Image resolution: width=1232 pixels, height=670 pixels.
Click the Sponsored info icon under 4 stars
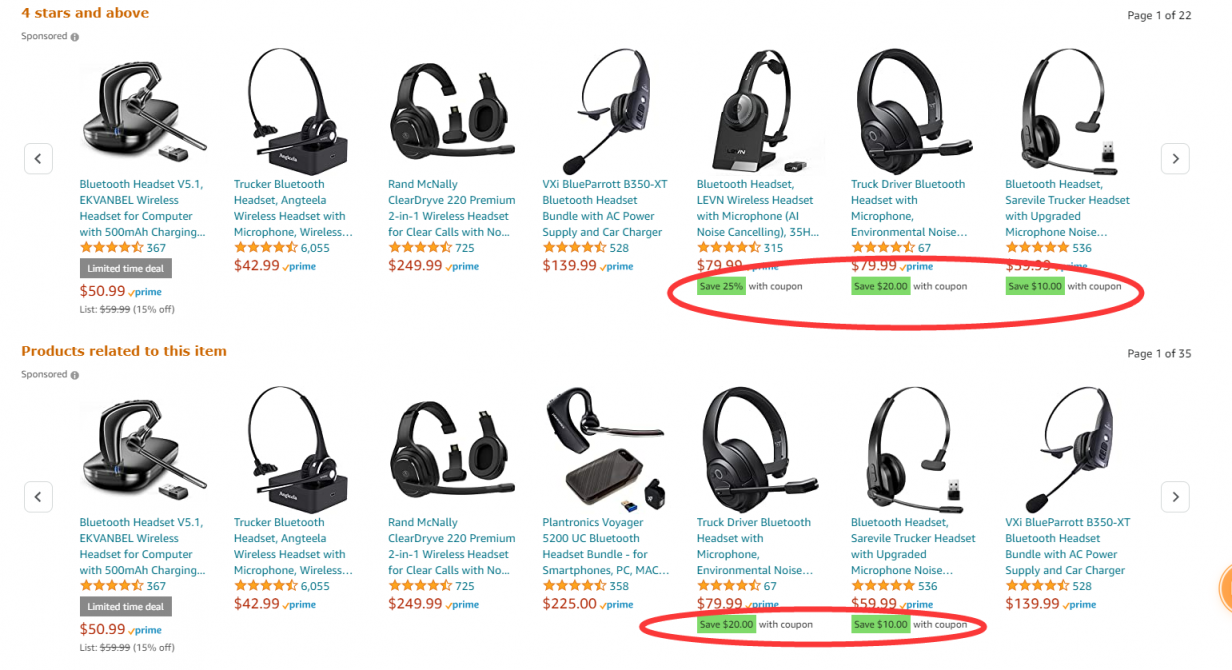(75, 37)
